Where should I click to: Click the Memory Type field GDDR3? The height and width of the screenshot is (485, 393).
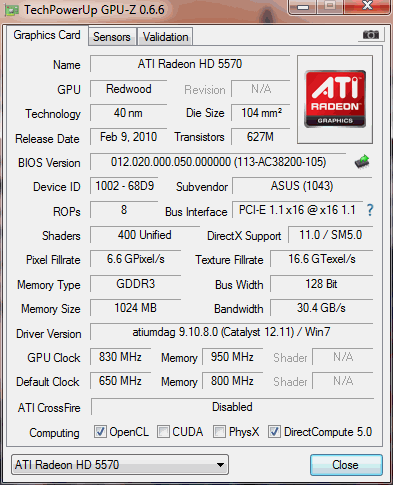click(x=136, y=284)
